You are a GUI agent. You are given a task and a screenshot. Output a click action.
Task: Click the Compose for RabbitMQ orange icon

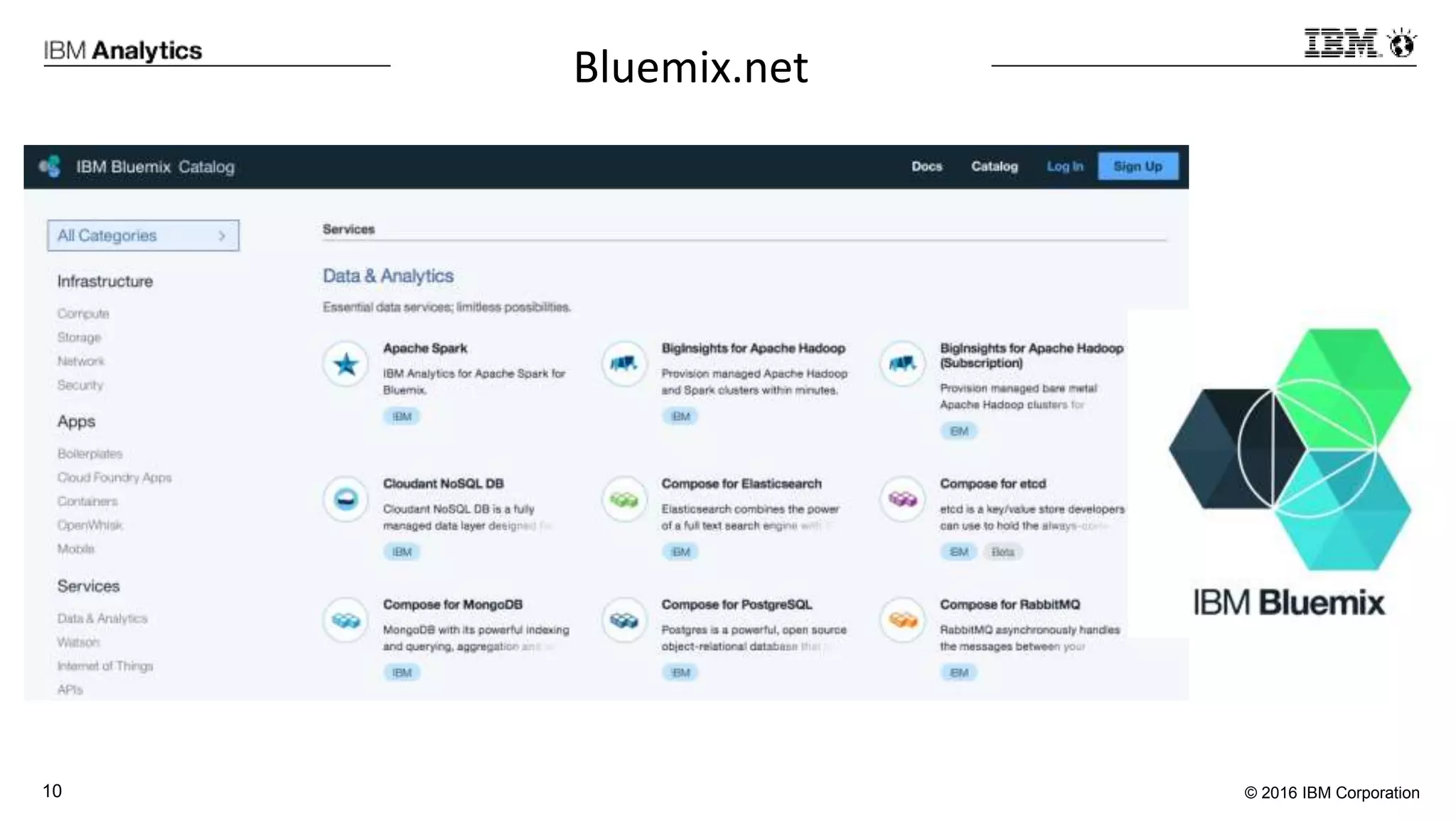902,620
